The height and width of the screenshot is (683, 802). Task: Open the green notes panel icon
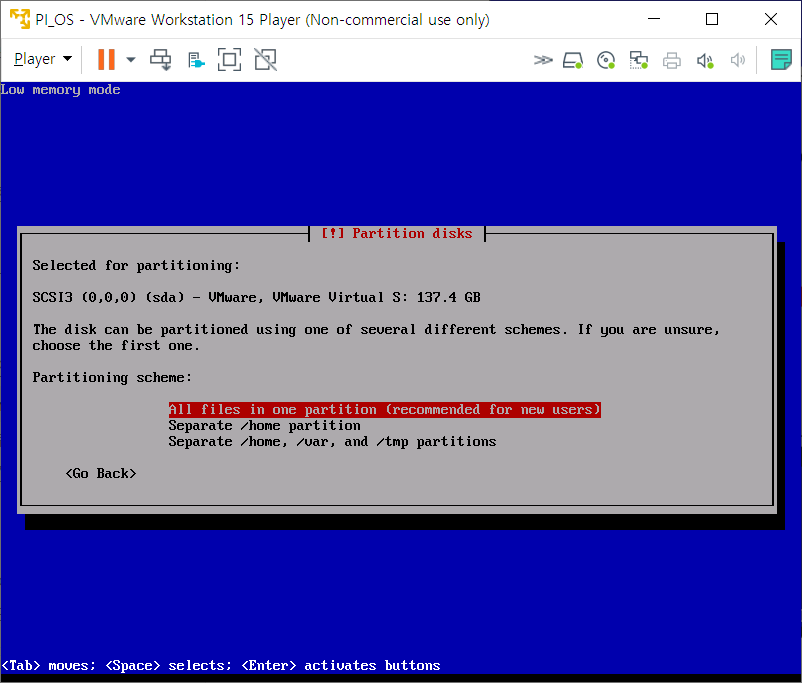(x=781, y=60)
